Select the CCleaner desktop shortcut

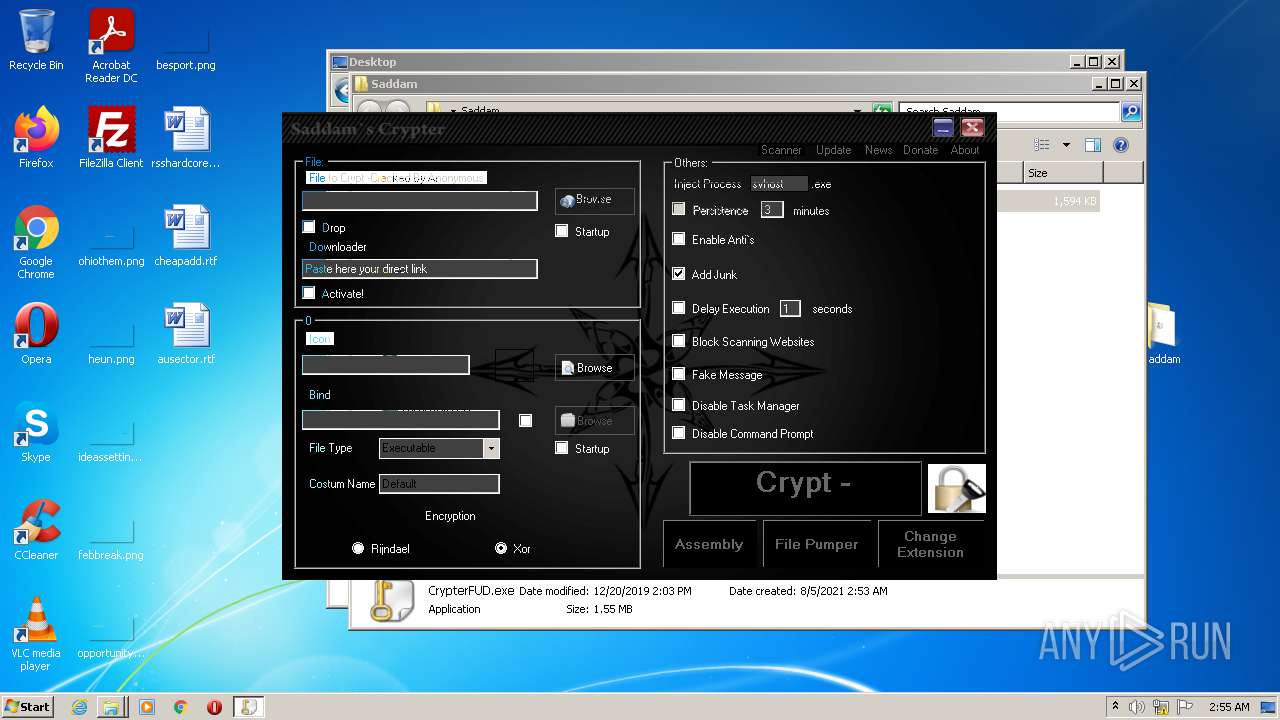pyautogui.click(x=36, y=530)
